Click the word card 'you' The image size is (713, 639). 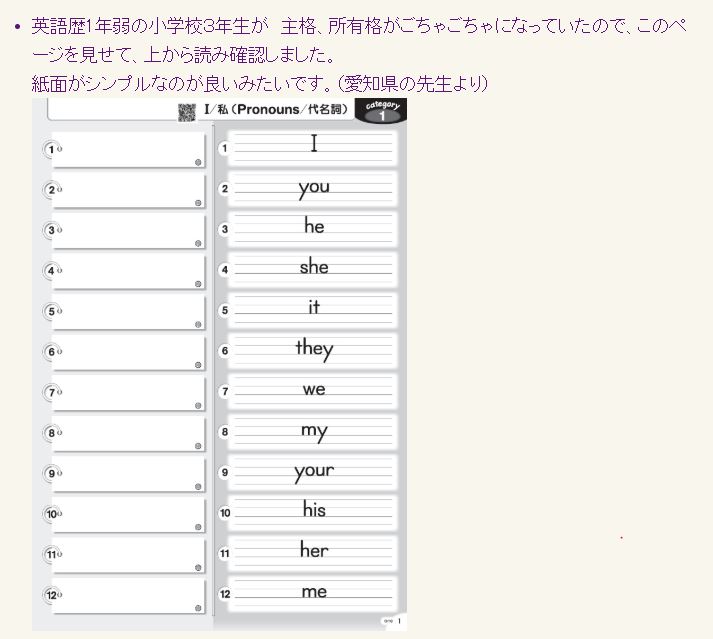(x=313, y=188)
